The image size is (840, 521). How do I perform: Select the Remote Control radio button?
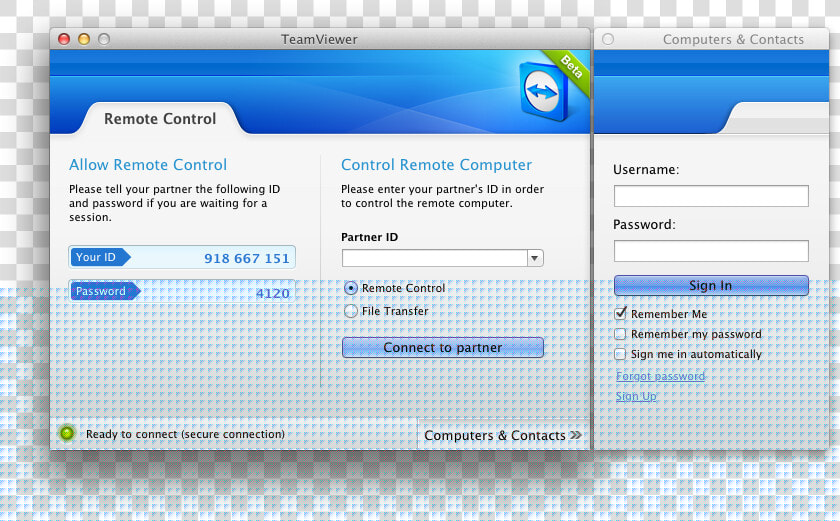tap(350, 288)
